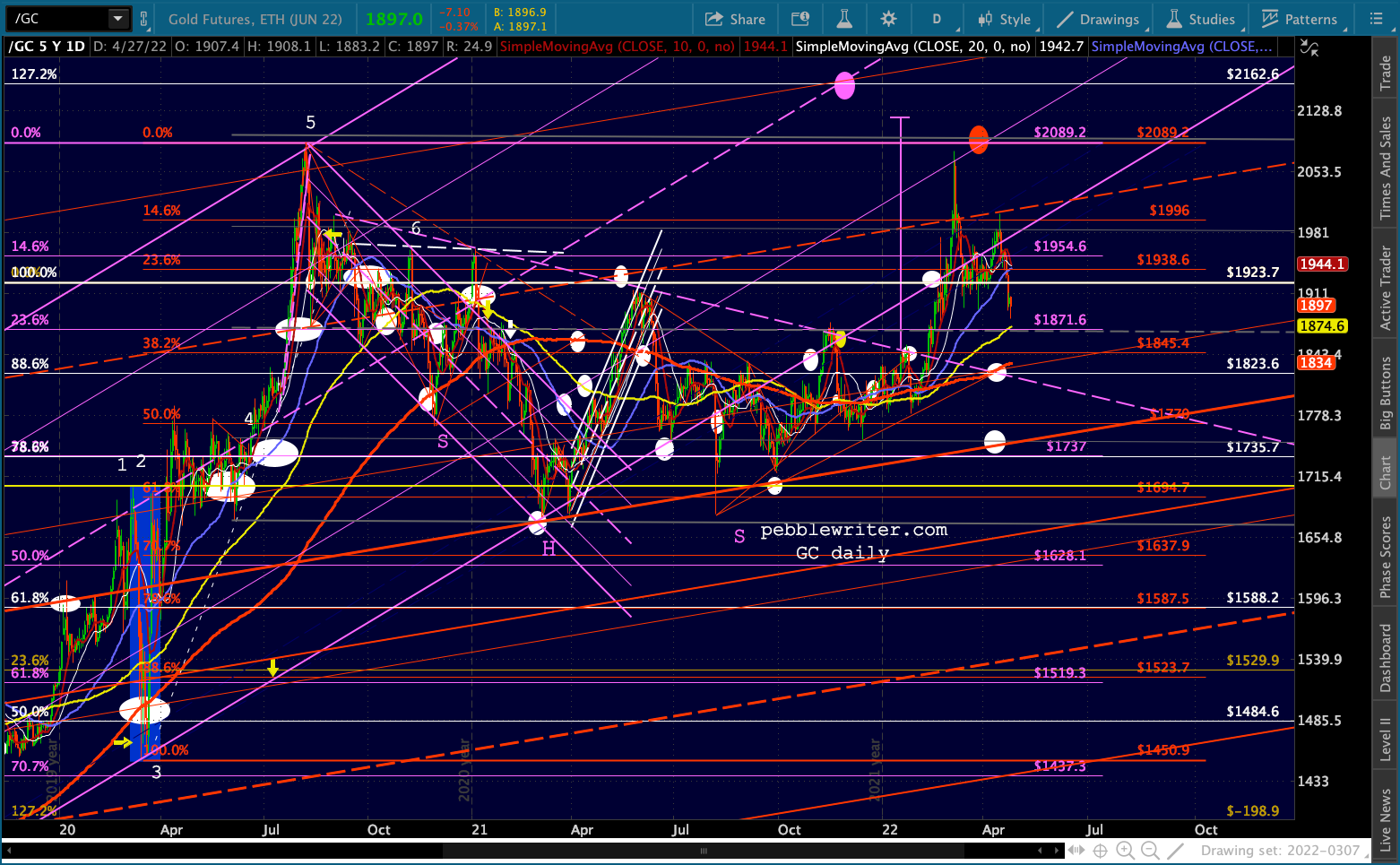The image size is (1400, 865).
Task: Open the flask Edit Studies icon
Action: pyautogui.click(x=844, y=19)
